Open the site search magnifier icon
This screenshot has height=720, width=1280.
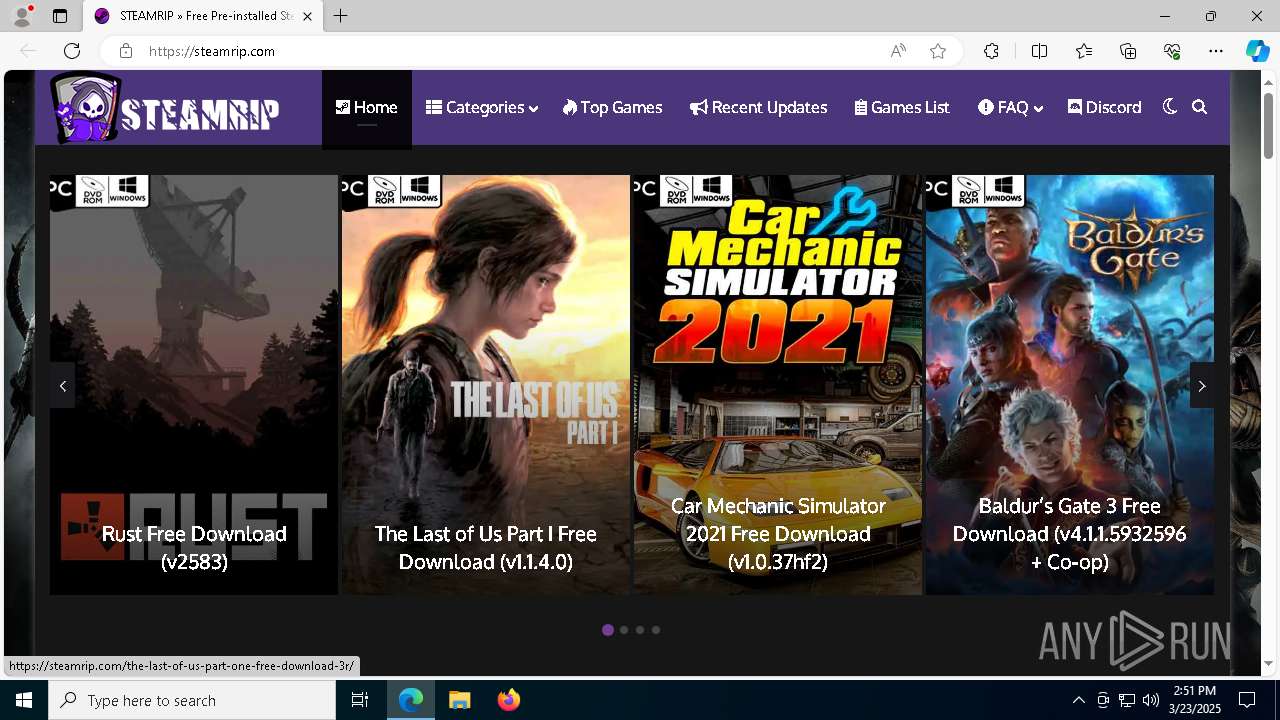1200,107
